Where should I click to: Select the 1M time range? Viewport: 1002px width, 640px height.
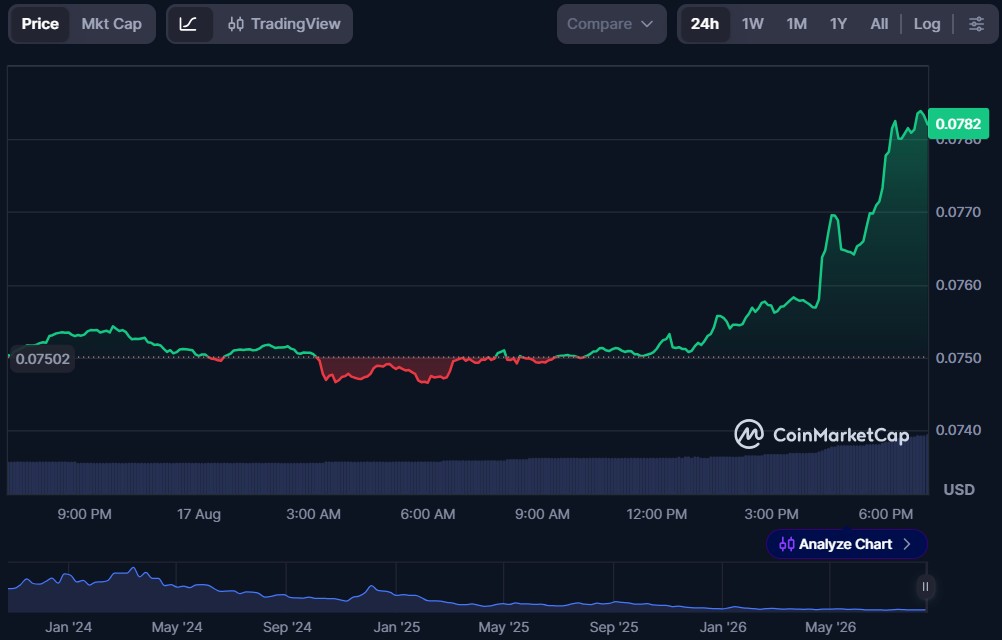pyautogui.click(x=796, y=24)
